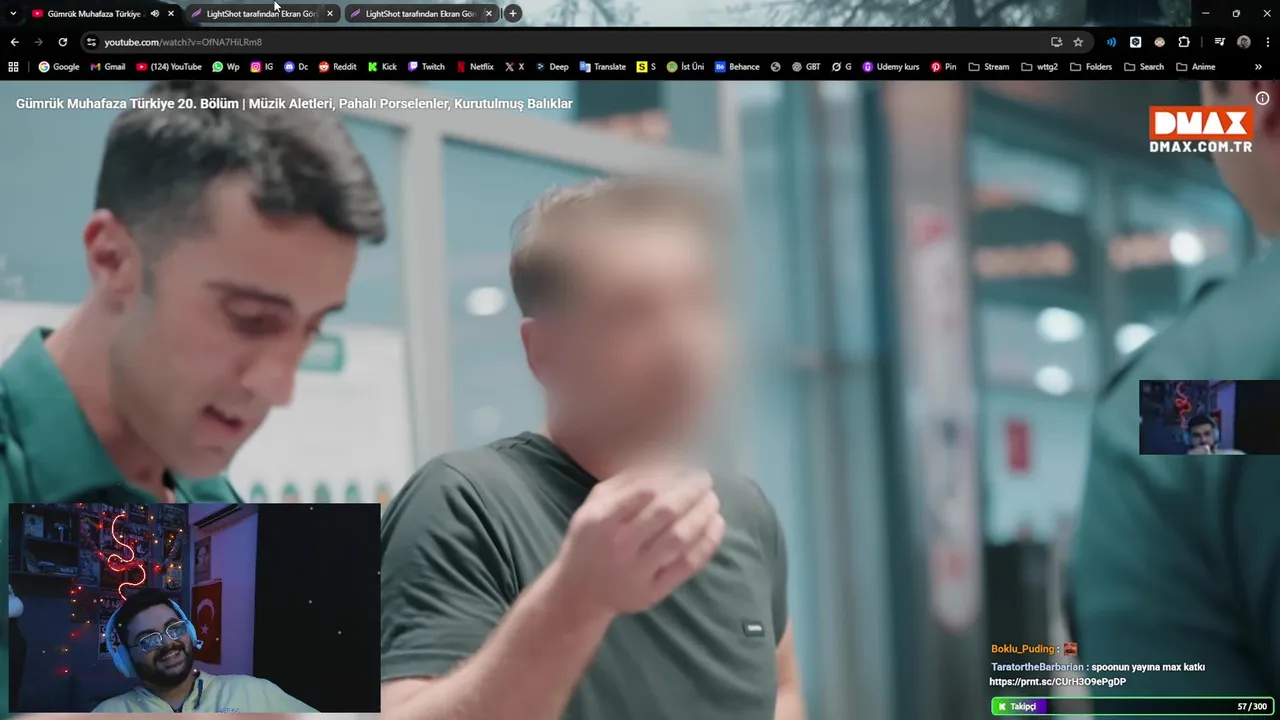This screenshot has height=720, width=1280.
Task: Open the face avatar extension icon
Action: tap(1159, 42)
